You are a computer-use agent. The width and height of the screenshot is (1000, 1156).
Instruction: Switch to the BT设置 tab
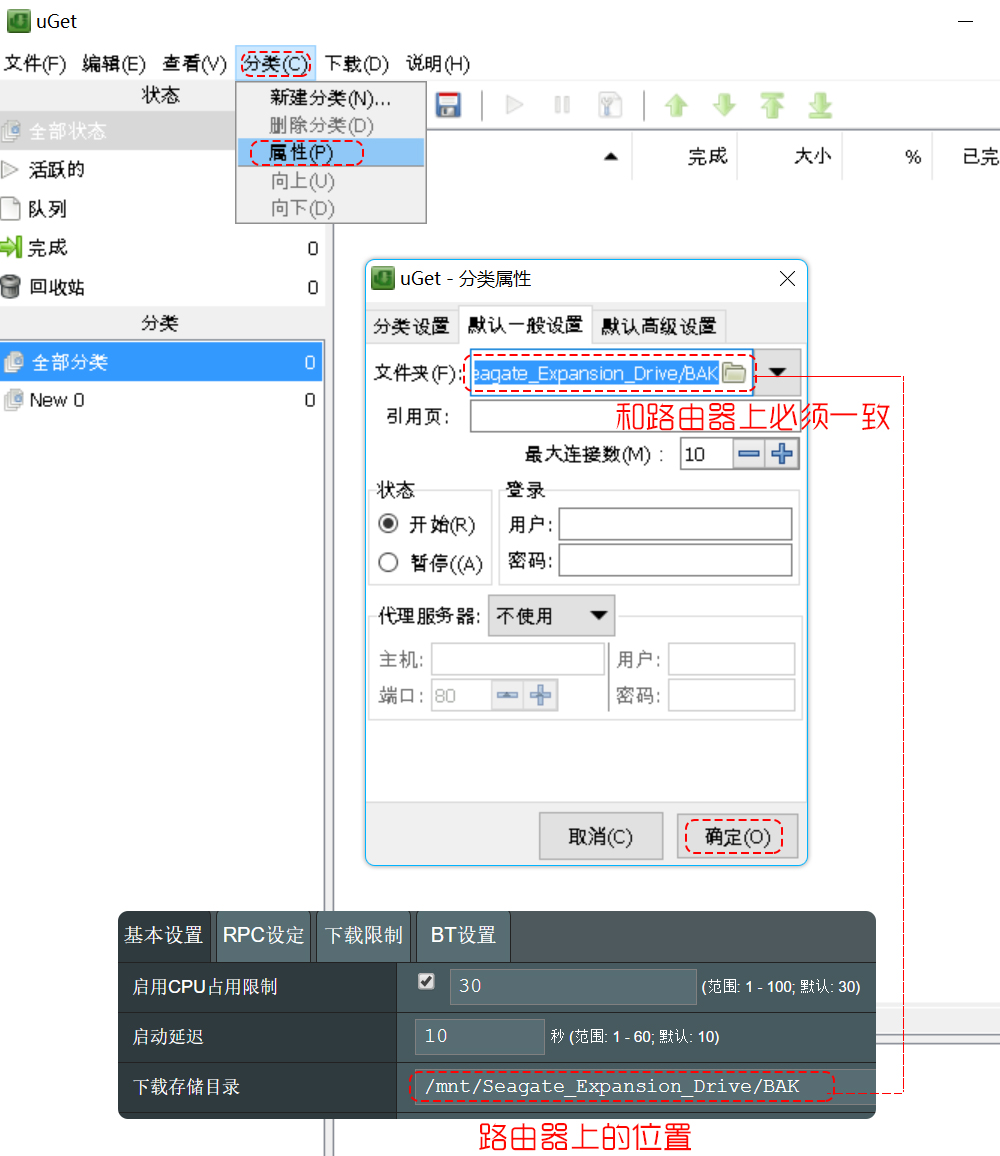[462, 936]
